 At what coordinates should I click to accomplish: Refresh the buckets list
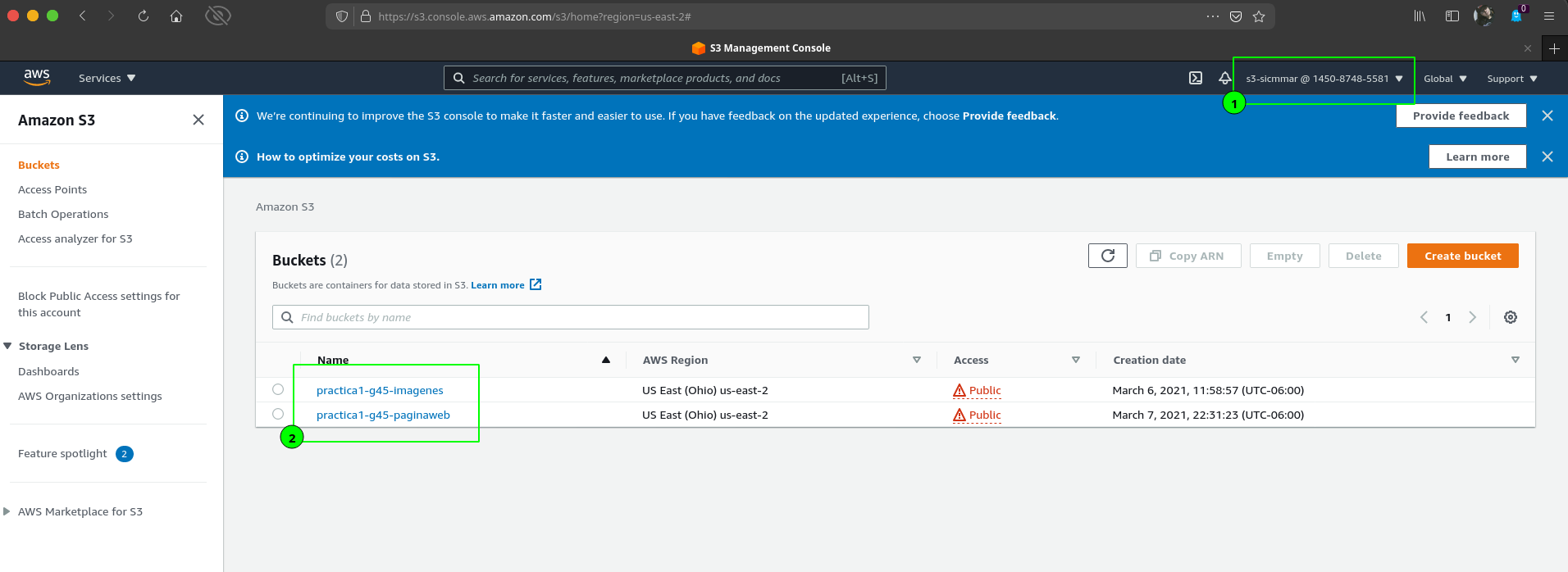tap(1108, 256)
